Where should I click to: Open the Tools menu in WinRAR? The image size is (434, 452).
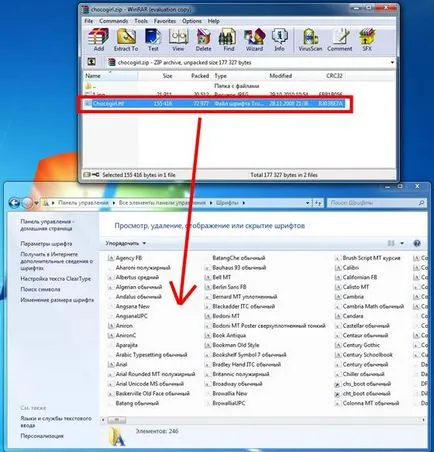(141, 21)
